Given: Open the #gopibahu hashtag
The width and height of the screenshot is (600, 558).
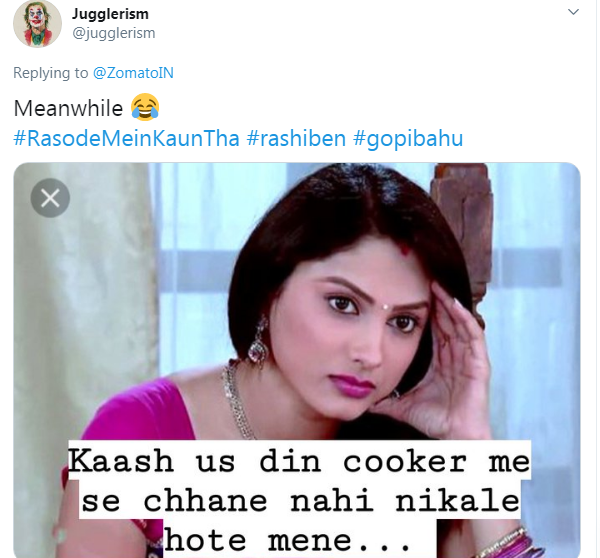Looking at the screenshot, I should pyautogui.click(x=408, y=139).
